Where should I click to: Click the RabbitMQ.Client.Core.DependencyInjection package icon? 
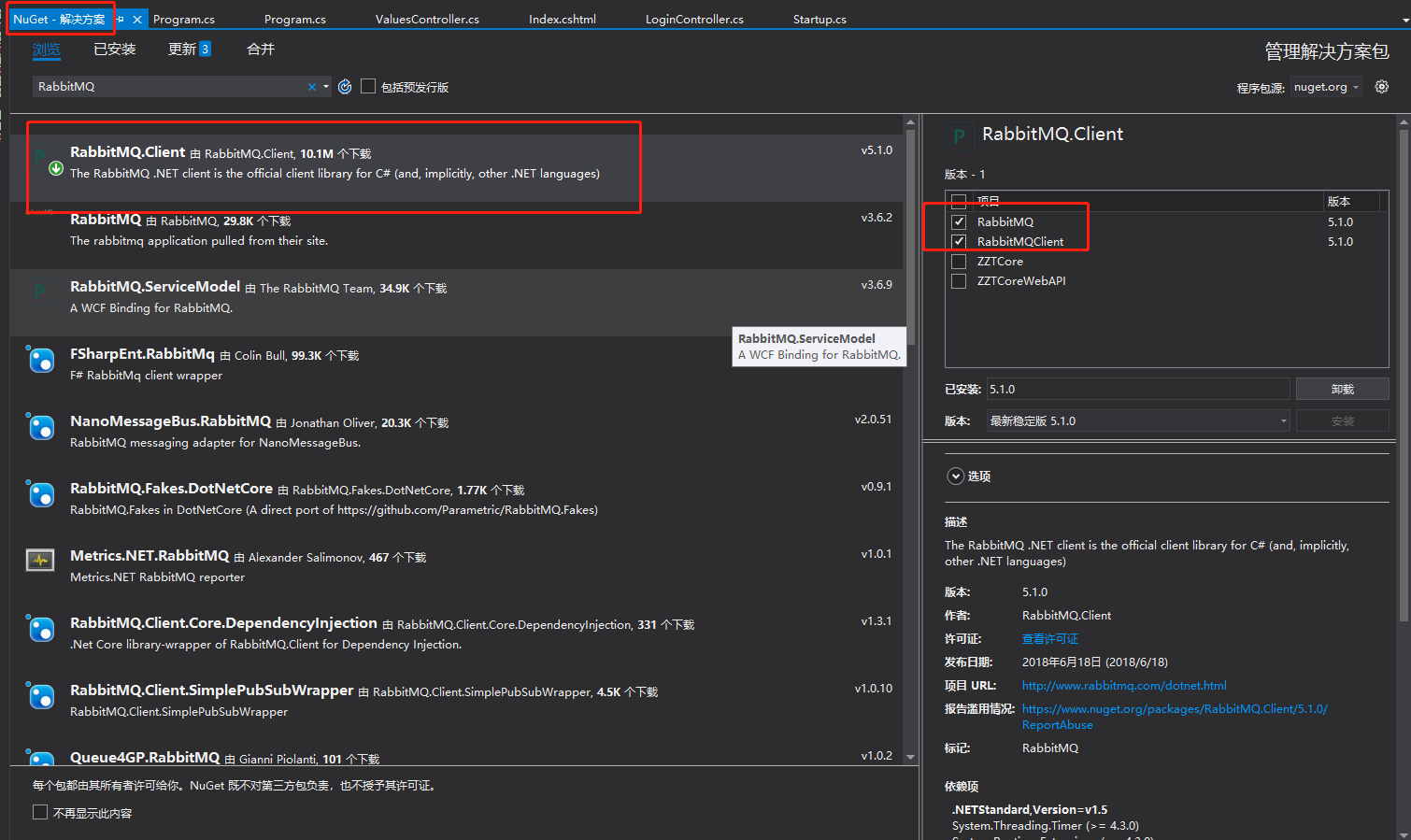(40, 629)
